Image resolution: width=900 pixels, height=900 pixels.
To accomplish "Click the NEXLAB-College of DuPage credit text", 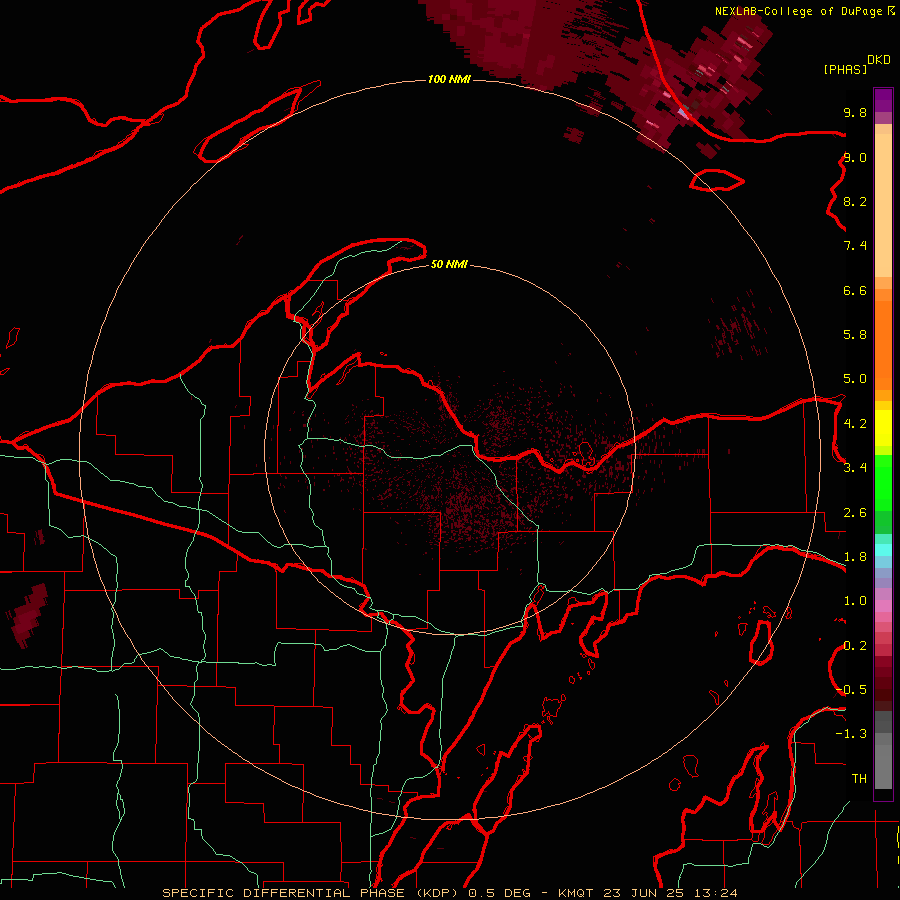I will [x=798, y=11].
